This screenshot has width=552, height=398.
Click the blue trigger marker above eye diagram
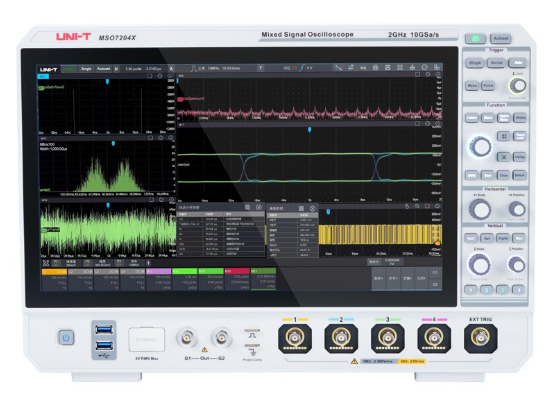[310, 130]
